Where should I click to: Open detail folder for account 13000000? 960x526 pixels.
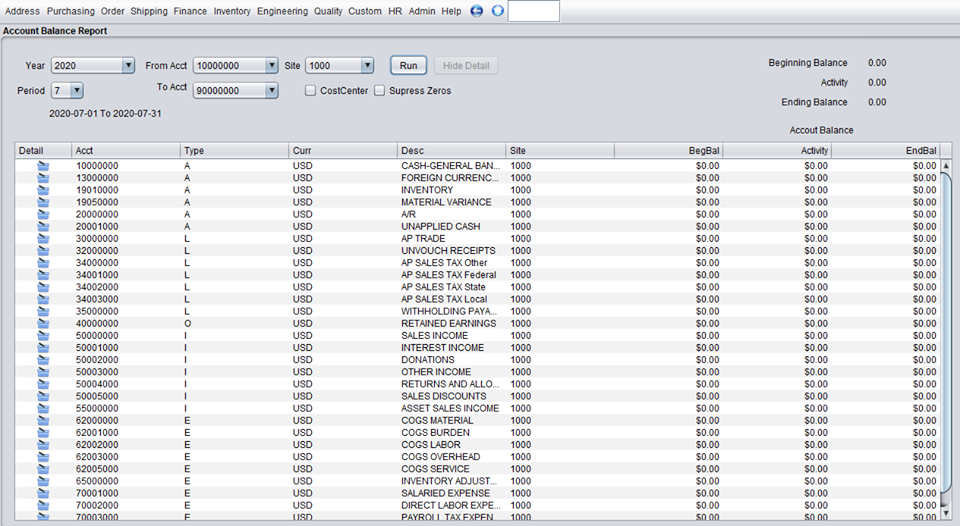pyautogui.click(x=43, y=178)
